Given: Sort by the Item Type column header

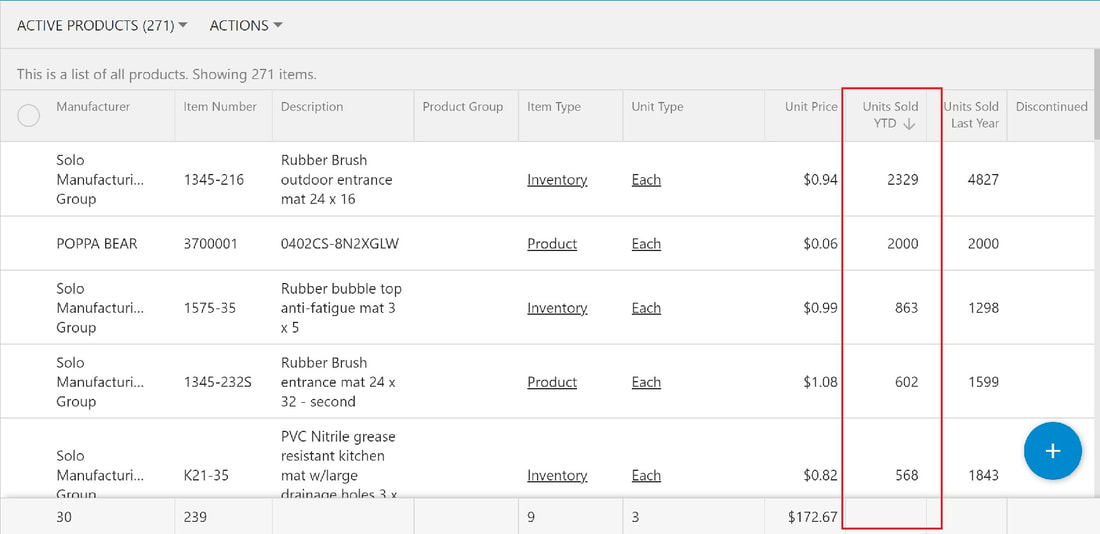Looking at the screenshot, I should [554, 107].
